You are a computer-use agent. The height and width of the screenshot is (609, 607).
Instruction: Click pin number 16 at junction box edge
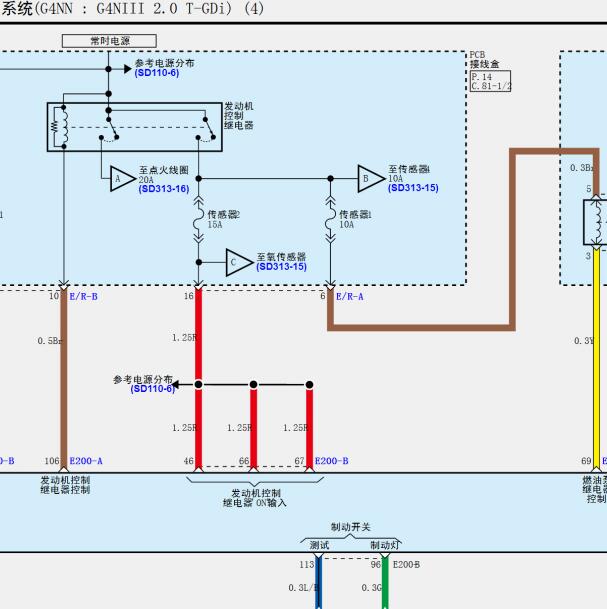pyautogui.click(x=188, y=296)
